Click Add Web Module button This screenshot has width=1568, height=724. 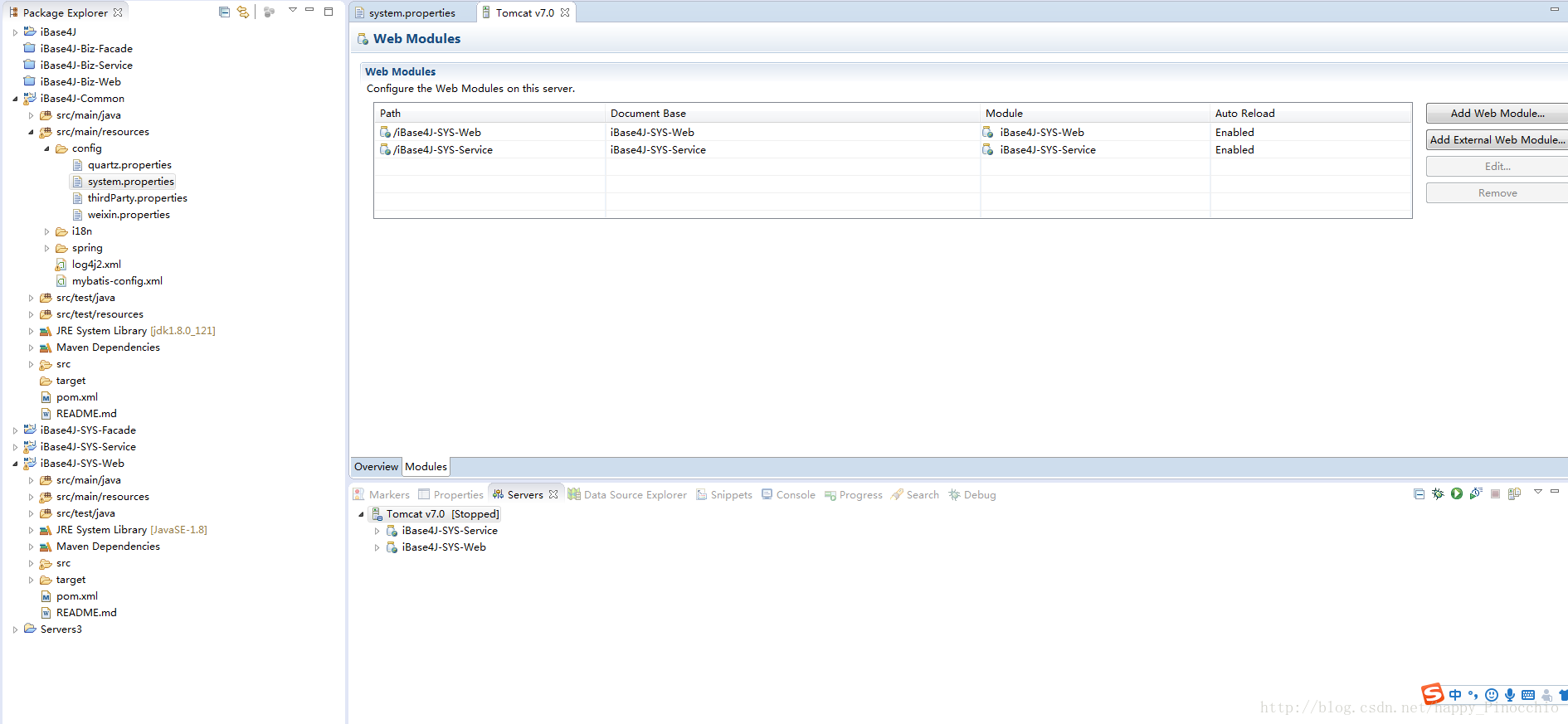point(1497,114)
